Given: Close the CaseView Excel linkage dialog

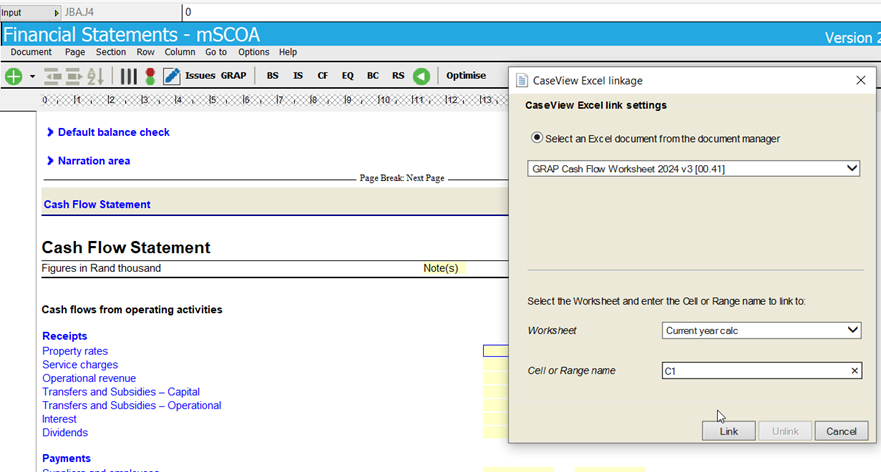Looking at the screenshot, I should tap(860, 80).
